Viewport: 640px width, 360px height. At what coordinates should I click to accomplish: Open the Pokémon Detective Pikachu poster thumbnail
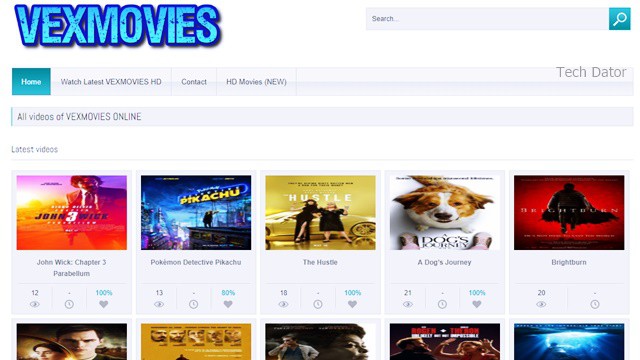[196, 213]
